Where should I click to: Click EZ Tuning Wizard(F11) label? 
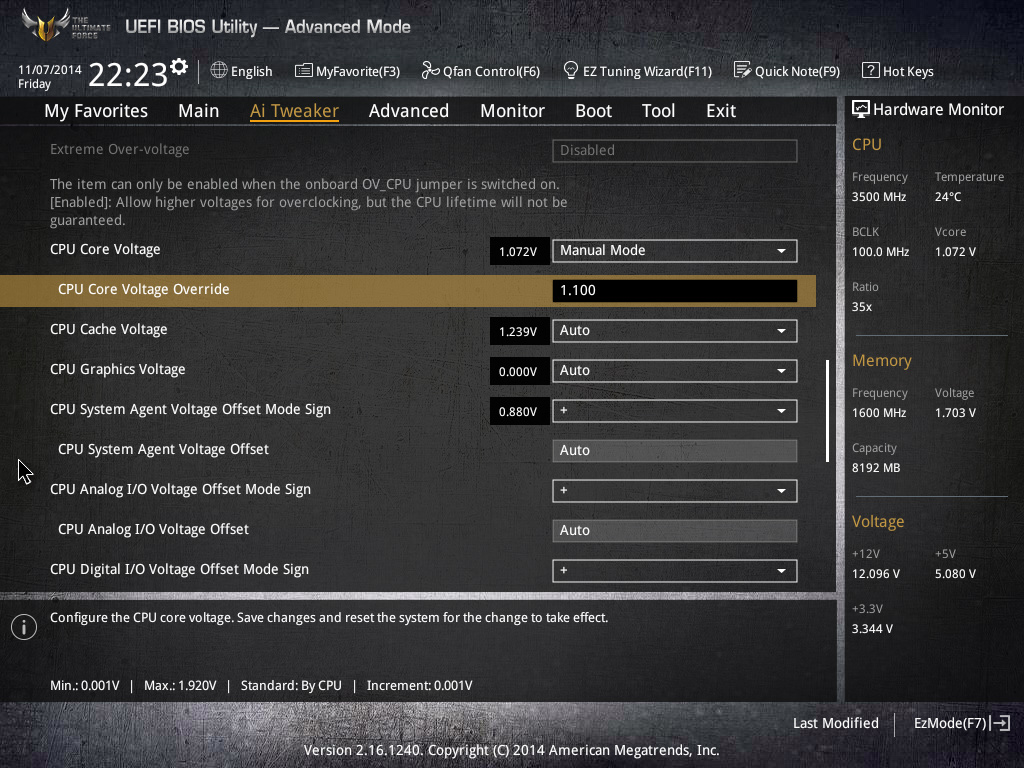click(x=647, y=71)
